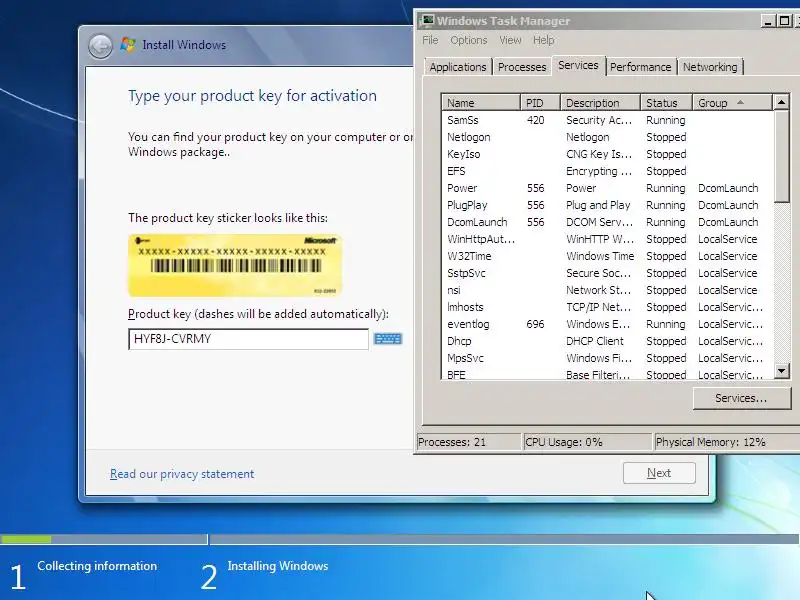This screenshot has width=800, height=600.
Task: Switch to the Applications tab
Action: pos(458,67)
